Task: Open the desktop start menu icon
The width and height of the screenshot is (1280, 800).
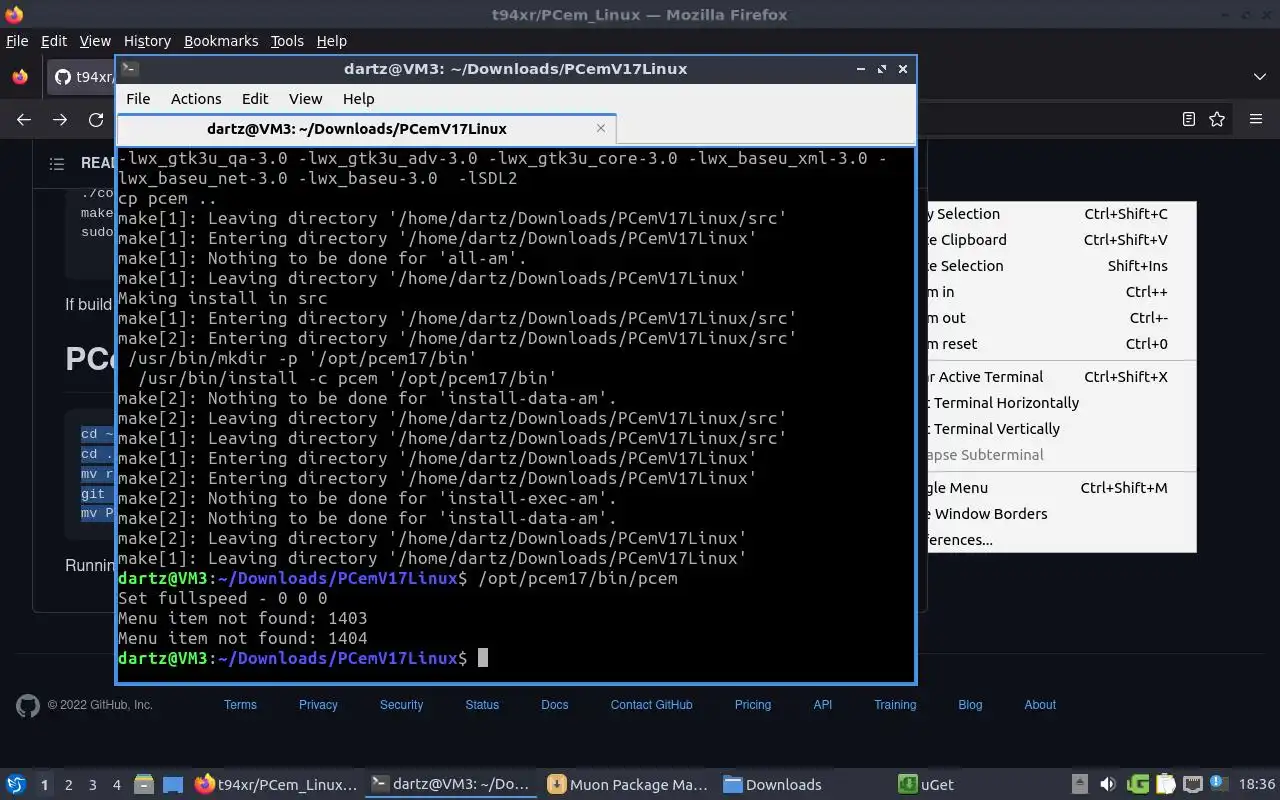Action: [16, 785]
